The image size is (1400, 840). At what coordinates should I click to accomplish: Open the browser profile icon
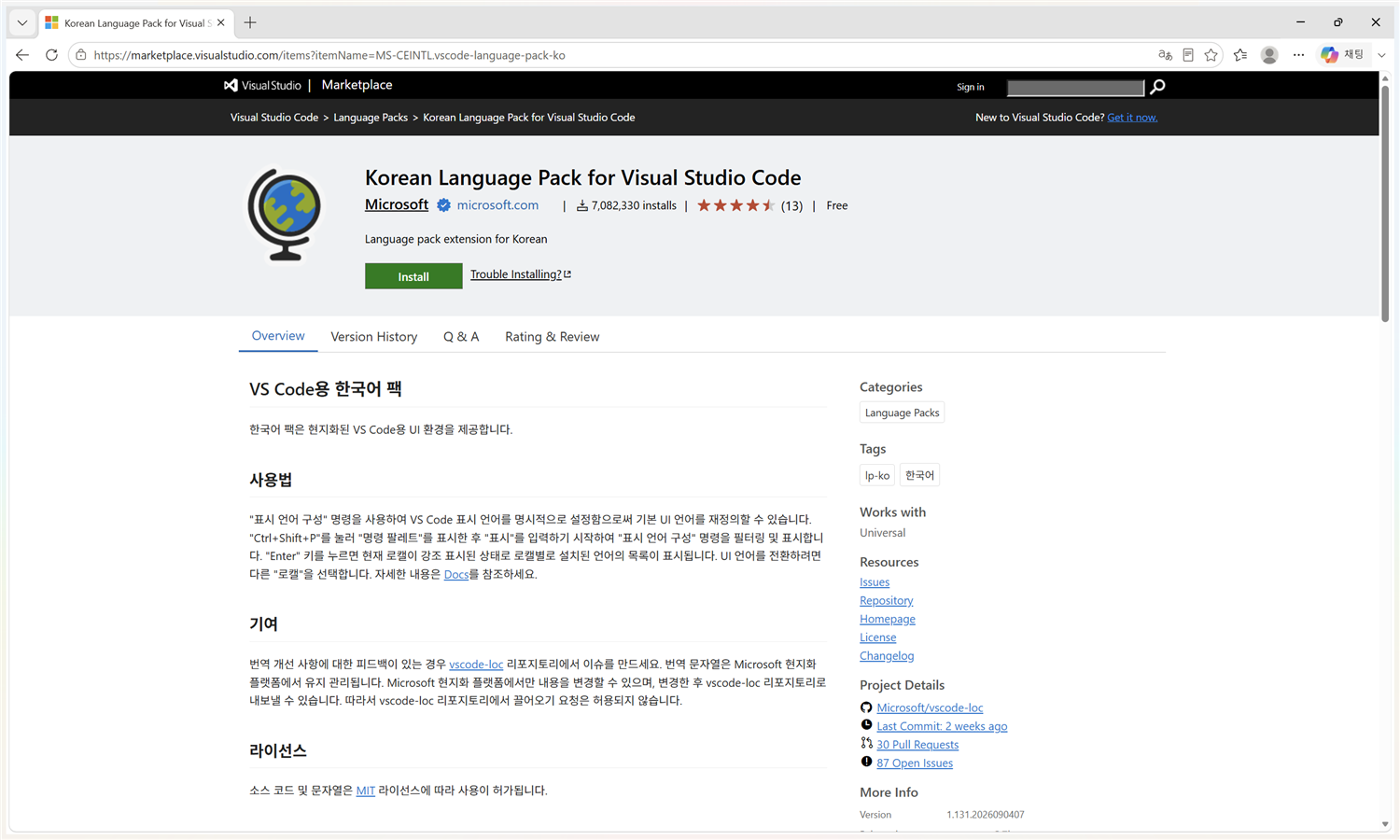coord(1269,55)
